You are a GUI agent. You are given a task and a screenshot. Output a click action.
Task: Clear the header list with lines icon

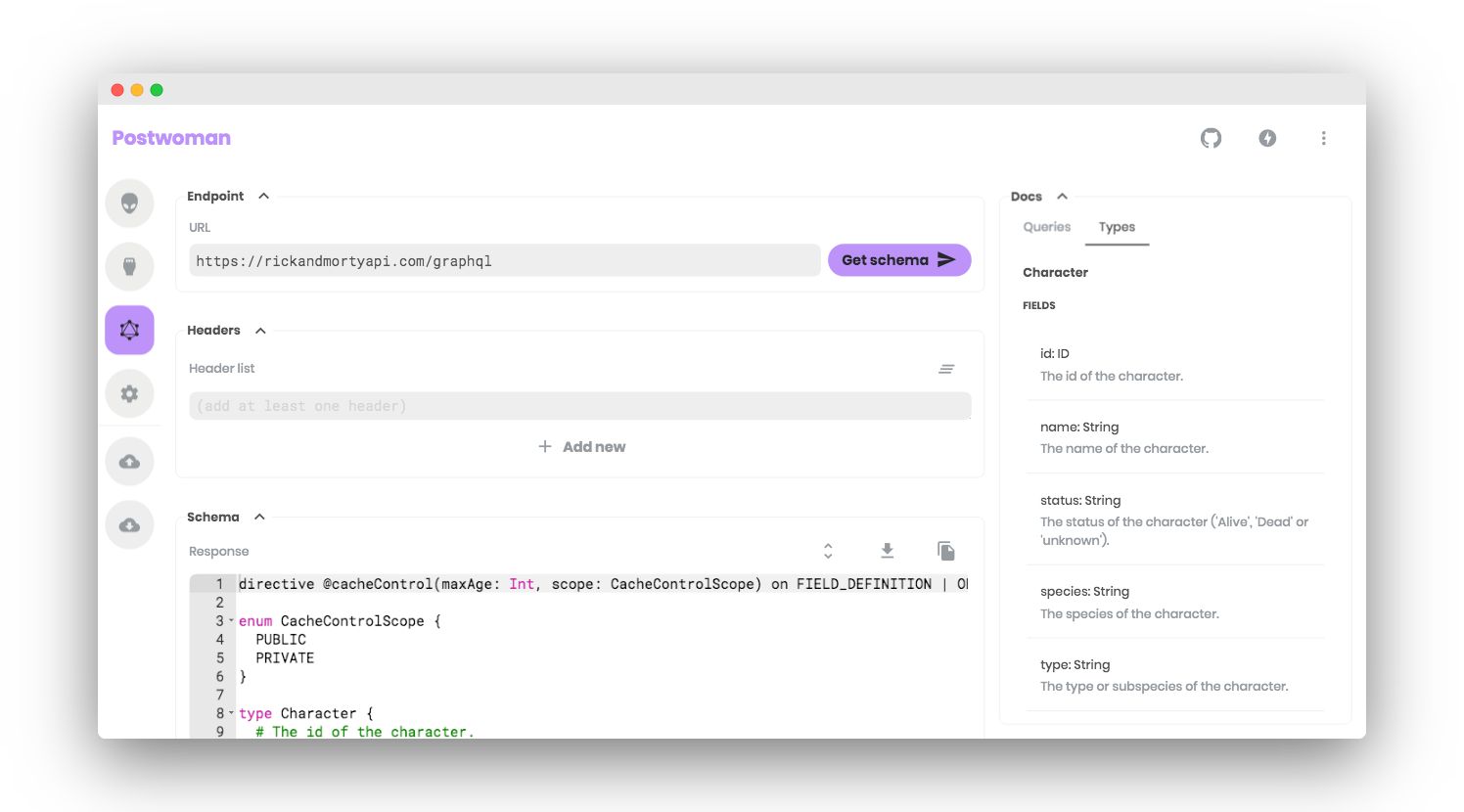946,368
